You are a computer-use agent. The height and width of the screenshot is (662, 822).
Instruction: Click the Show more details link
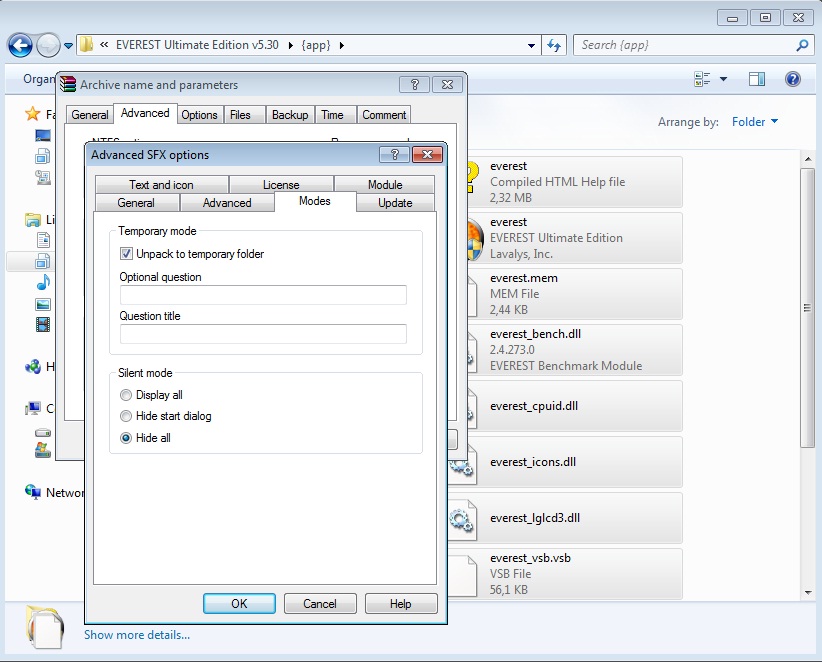point(137,635)
